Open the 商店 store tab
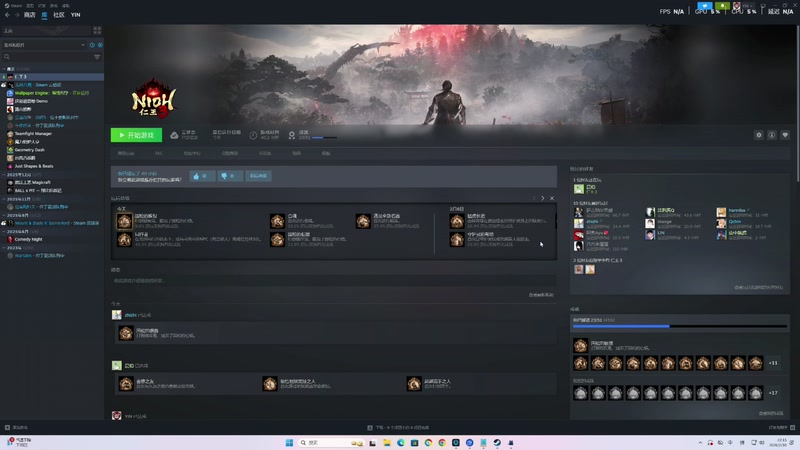The image size is (800, 450). pos(30,15)
